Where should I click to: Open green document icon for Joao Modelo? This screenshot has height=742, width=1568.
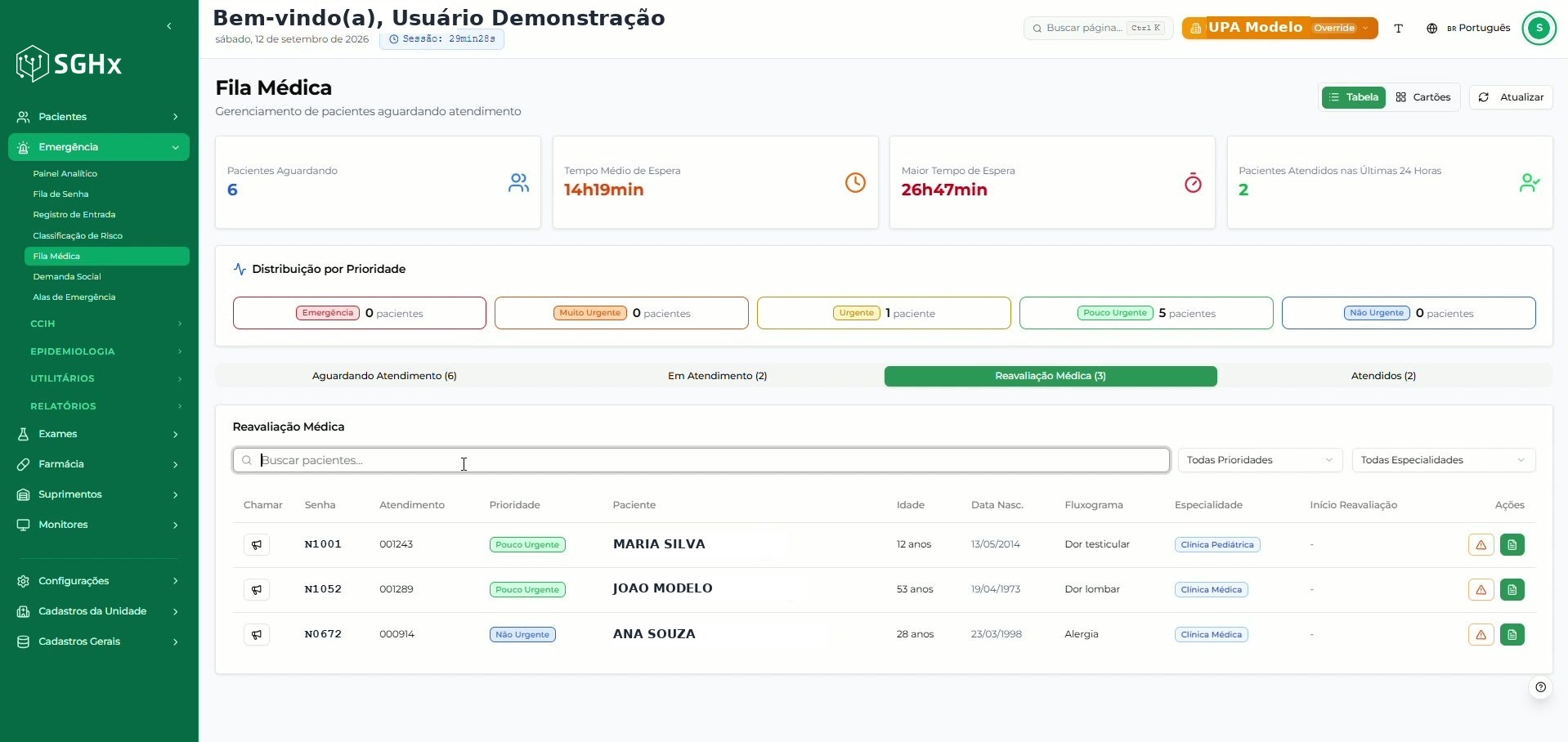tap(1512, 589)
